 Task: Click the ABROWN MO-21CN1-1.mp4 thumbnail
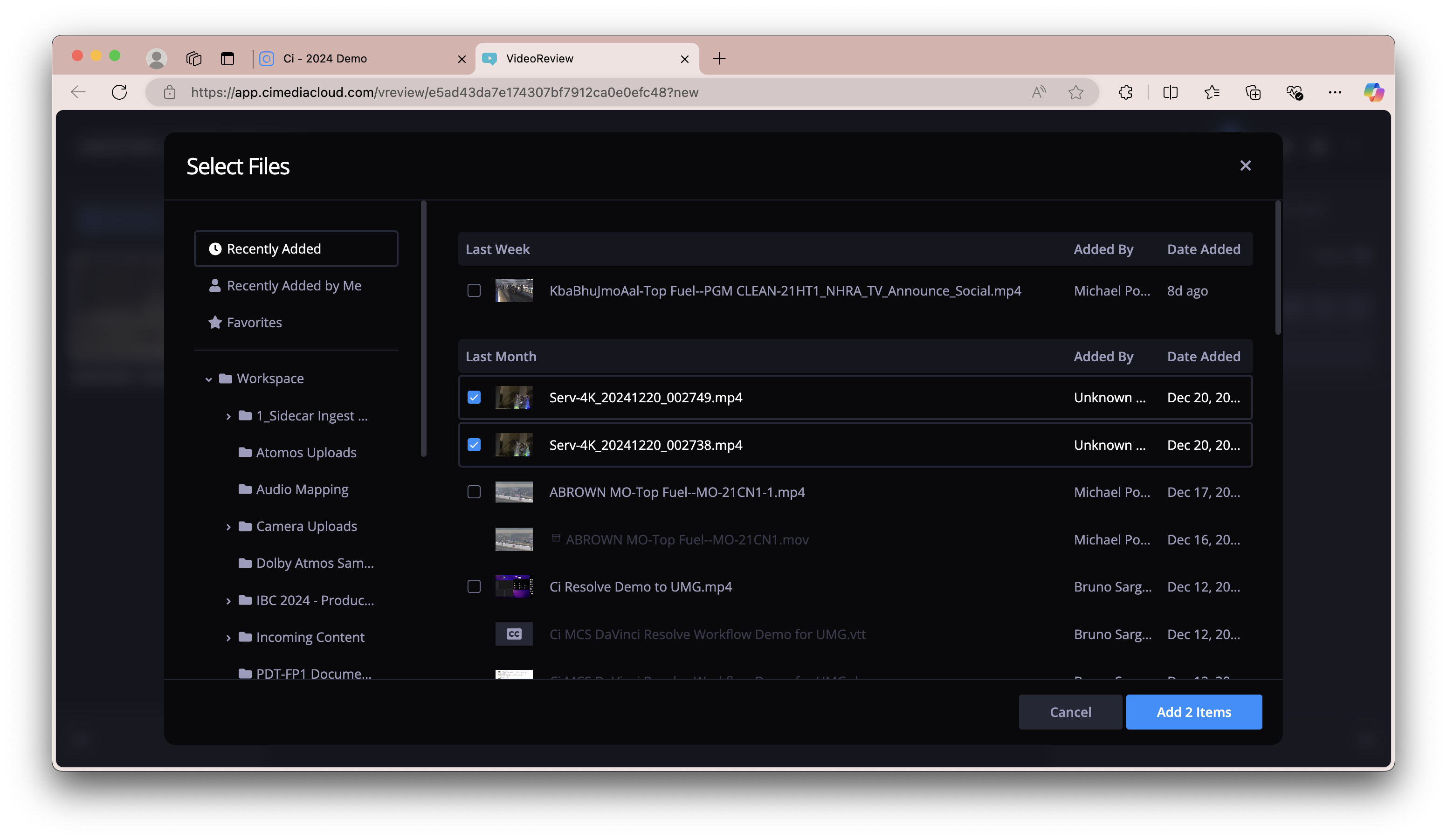[x=514, y=492]
